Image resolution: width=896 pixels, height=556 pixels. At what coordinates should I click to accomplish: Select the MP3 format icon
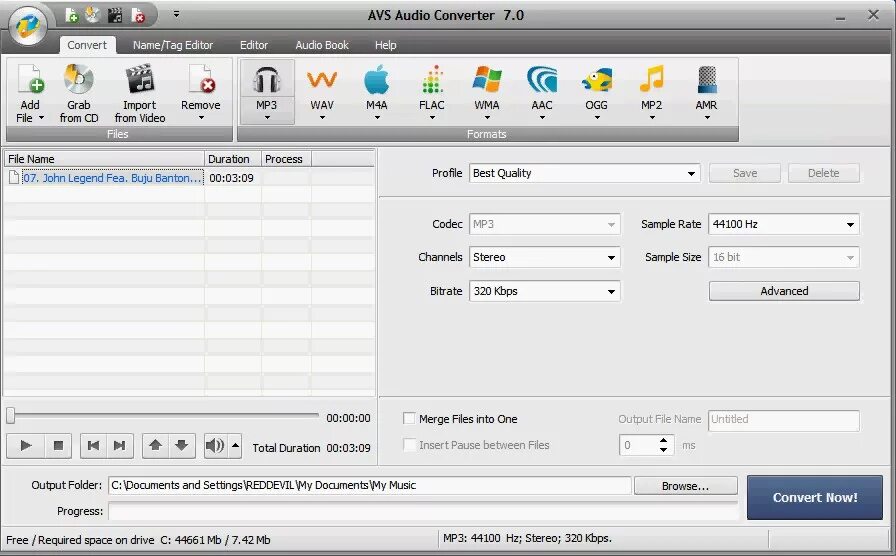(267, 80)
